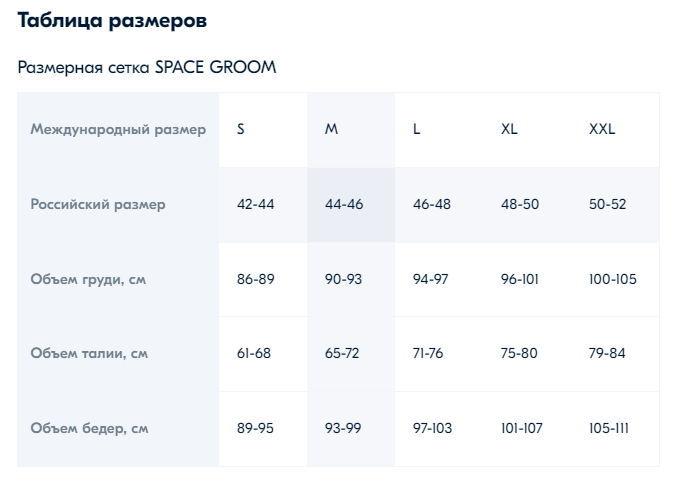This screenshot has width=677, height=489.
Task: Click the 'Объем талии, см' row label
Action: point(89,354)
